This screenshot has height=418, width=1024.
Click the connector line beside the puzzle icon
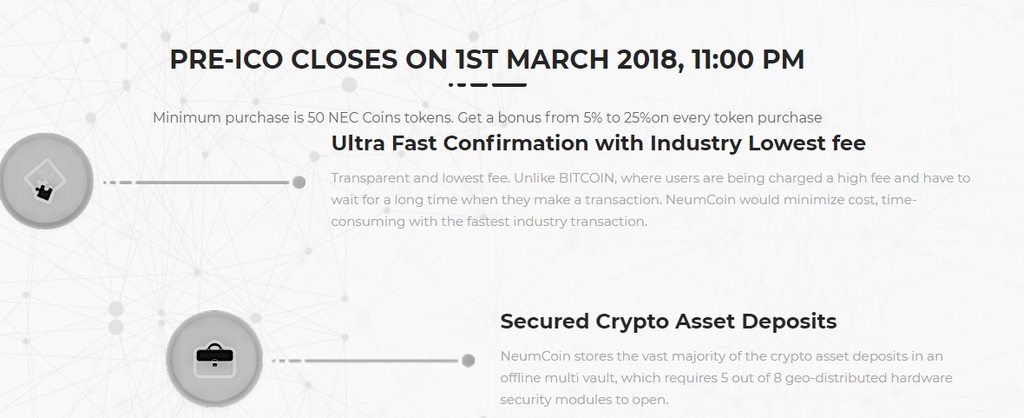(212, 182)
